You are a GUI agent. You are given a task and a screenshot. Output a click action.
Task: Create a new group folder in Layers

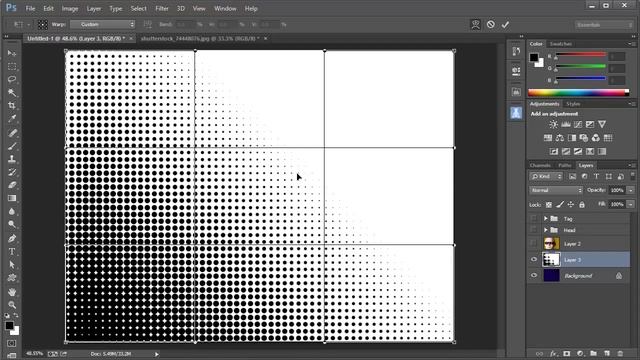(x=593, y=353)
